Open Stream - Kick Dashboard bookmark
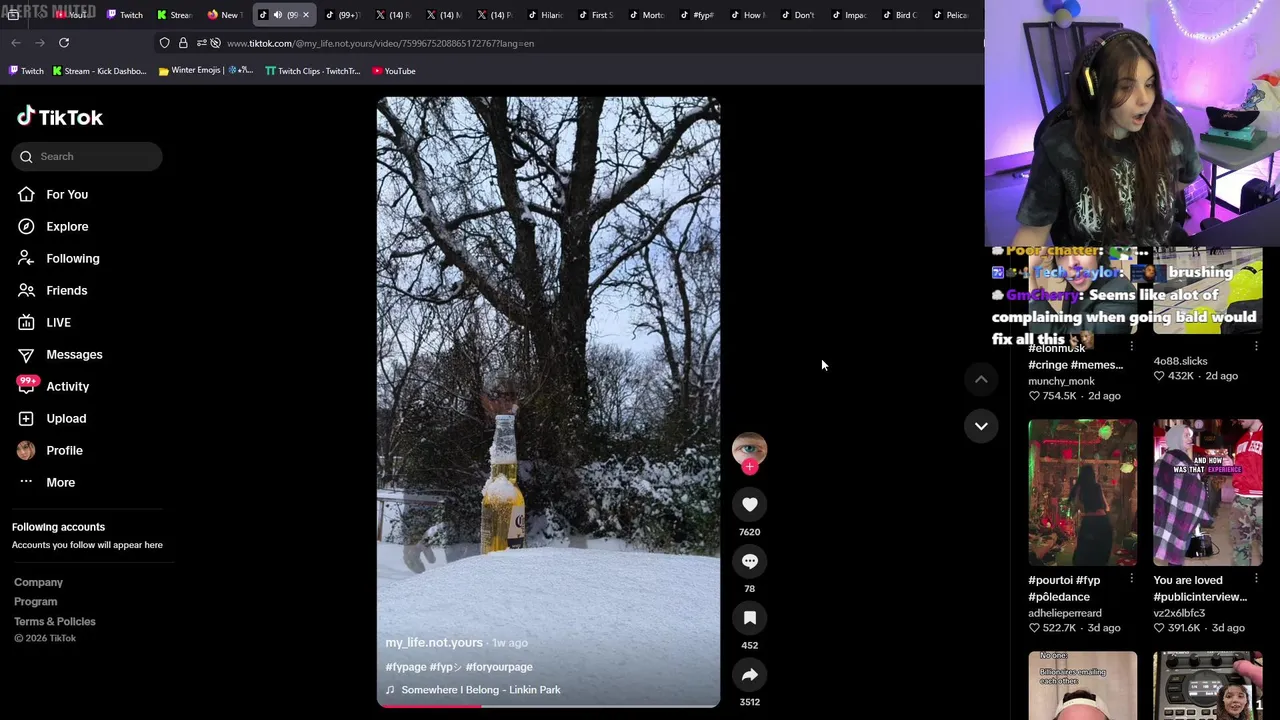This screenshot has width=1280, height=720. tap(99, 71)
